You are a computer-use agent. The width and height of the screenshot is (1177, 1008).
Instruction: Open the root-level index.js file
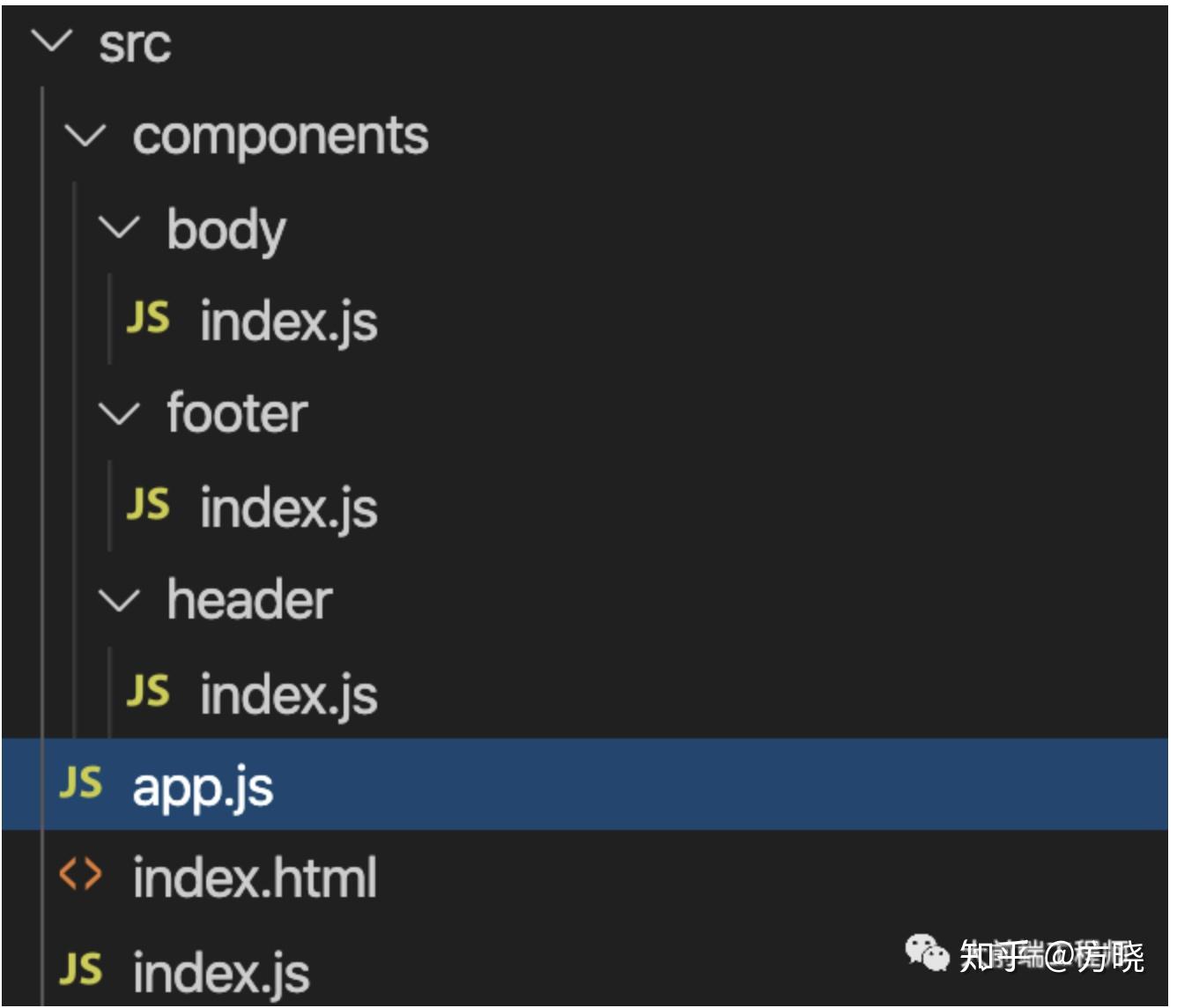(221, 973)
